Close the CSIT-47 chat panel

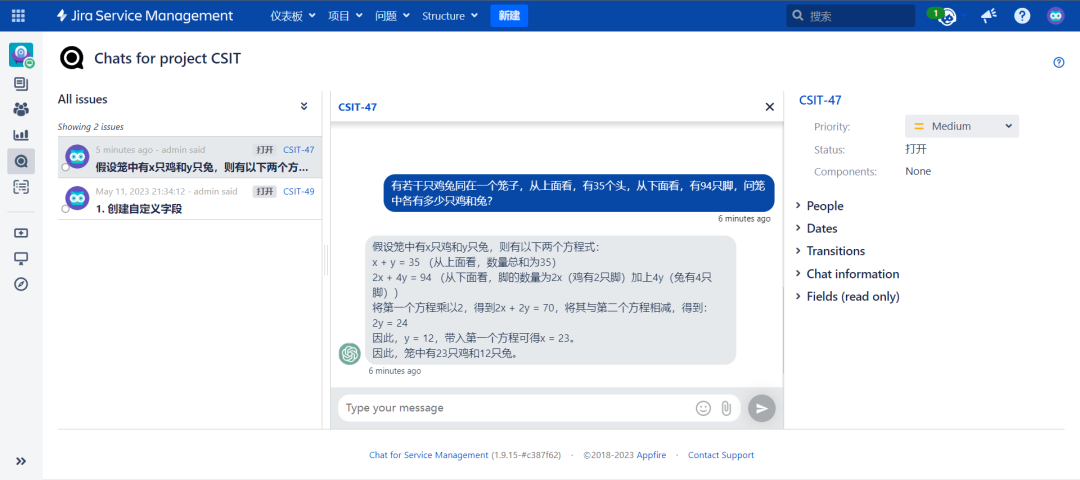[x=769, y=107]
